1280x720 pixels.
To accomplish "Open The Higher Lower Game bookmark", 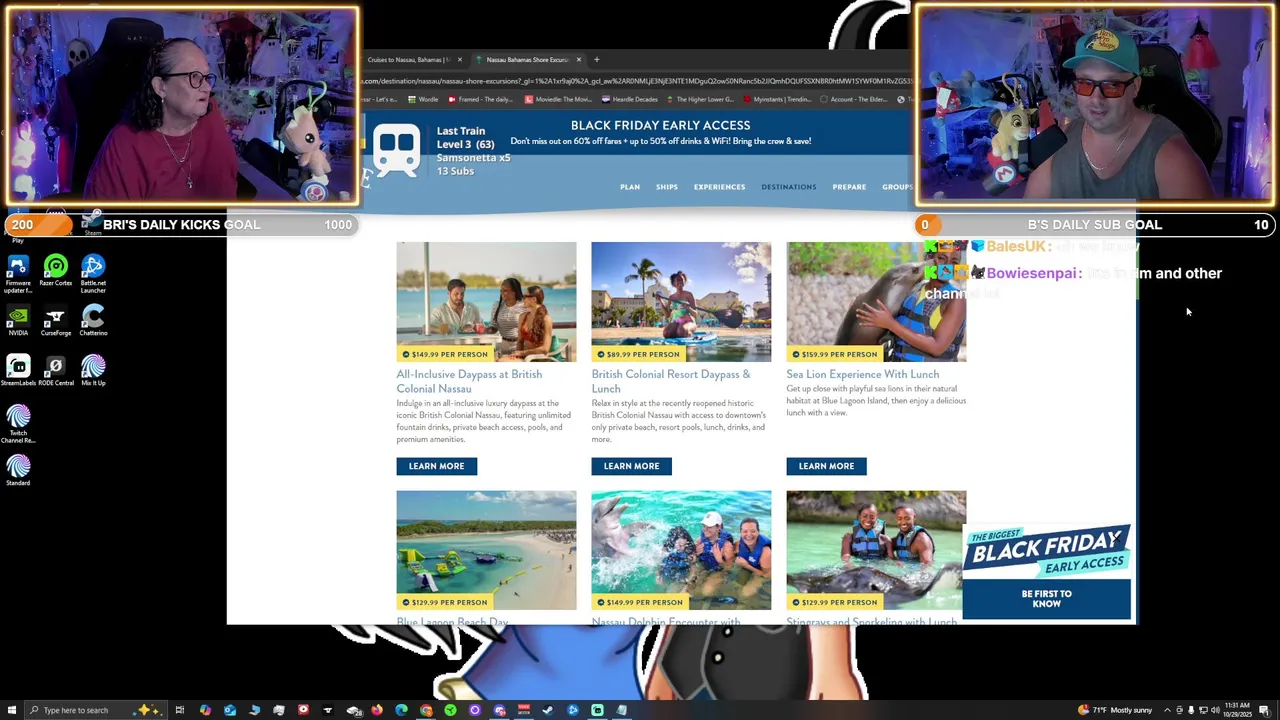I will point(700,99).
